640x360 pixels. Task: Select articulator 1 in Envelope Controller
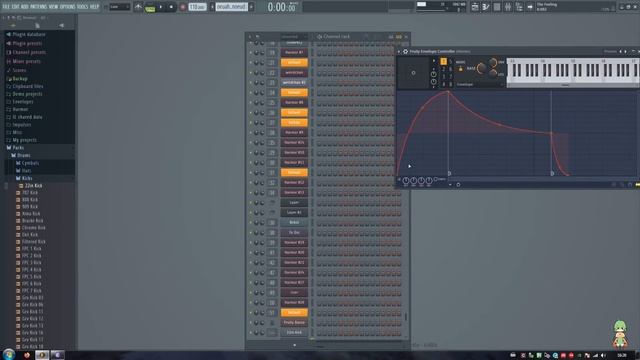click(x=444, y=62)
